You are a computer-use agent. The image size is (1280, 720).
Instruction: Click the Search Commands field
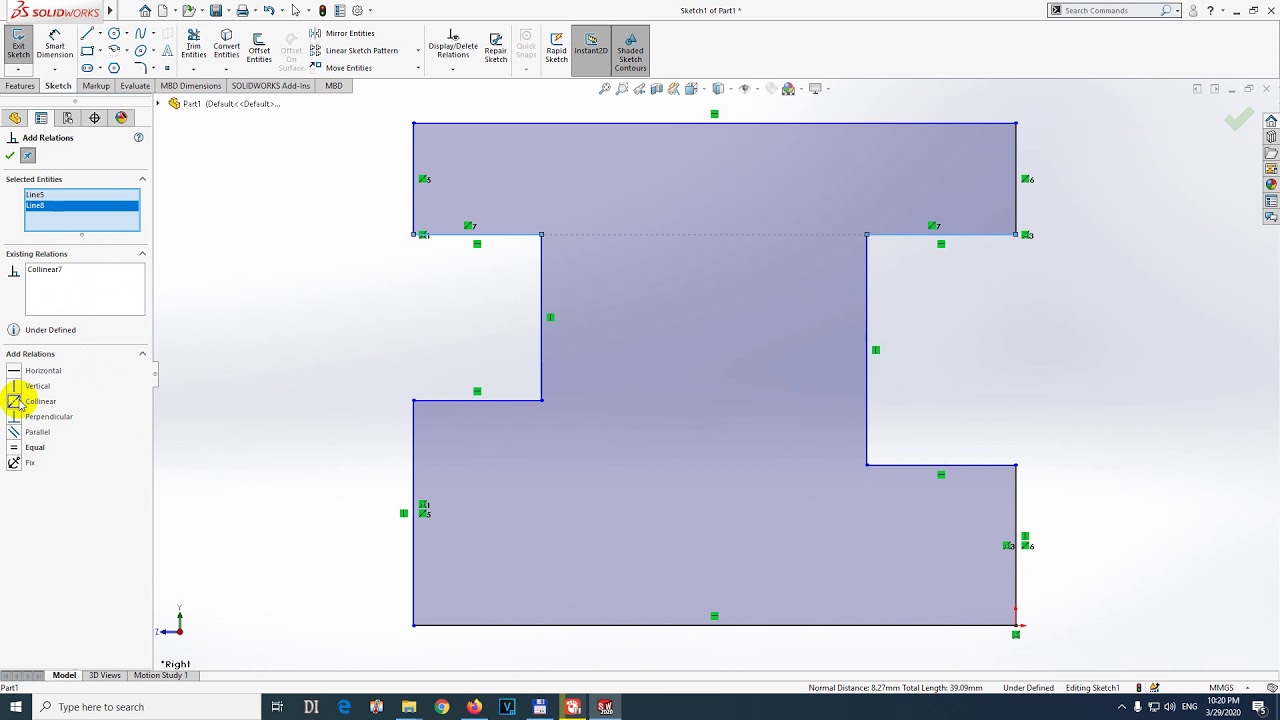tap(1114, 10)
